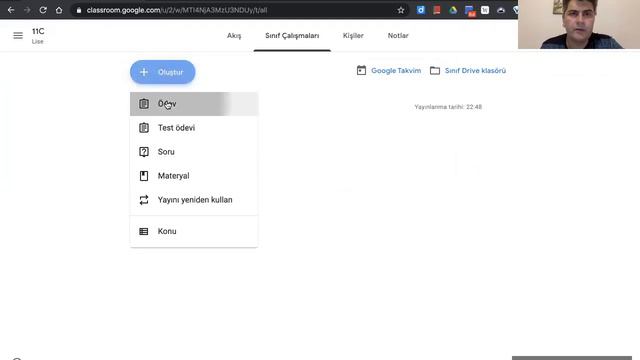Click the URL in the address bar
640x360 pixels.
[x=177, y=10]
